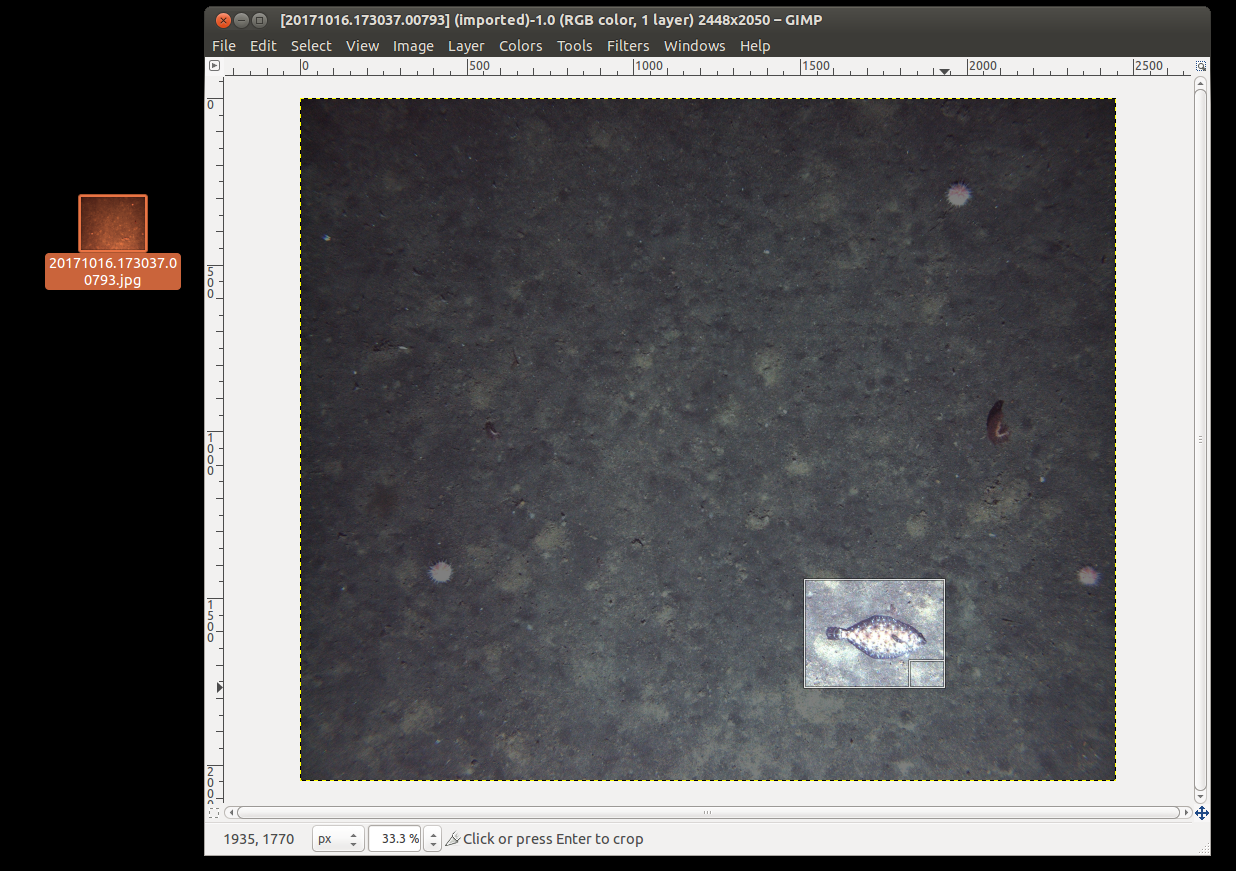Open the Image menu

(413, 46)
